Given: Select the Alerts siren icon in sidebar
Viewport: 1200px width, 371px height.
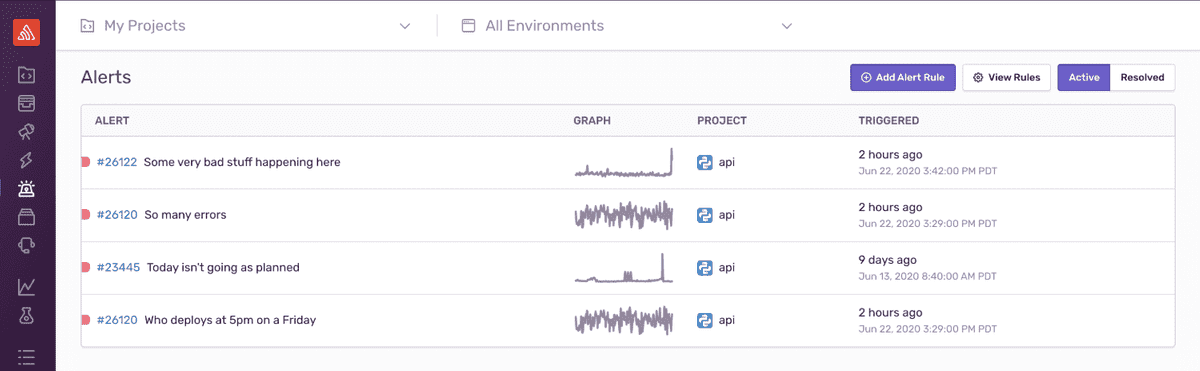Looking at the screenshot, I should 27,188.
